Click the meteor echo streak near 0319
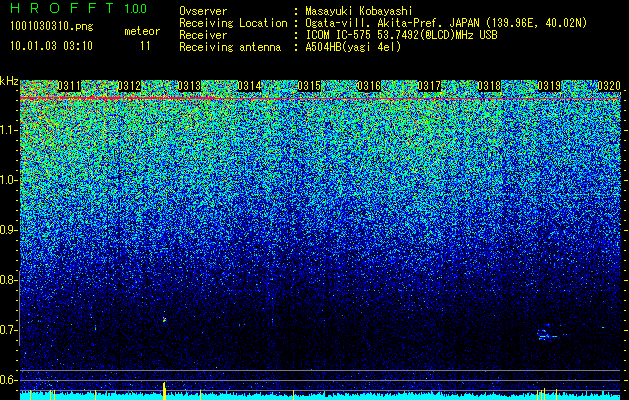Screen dimensions: 629x400 548,334
